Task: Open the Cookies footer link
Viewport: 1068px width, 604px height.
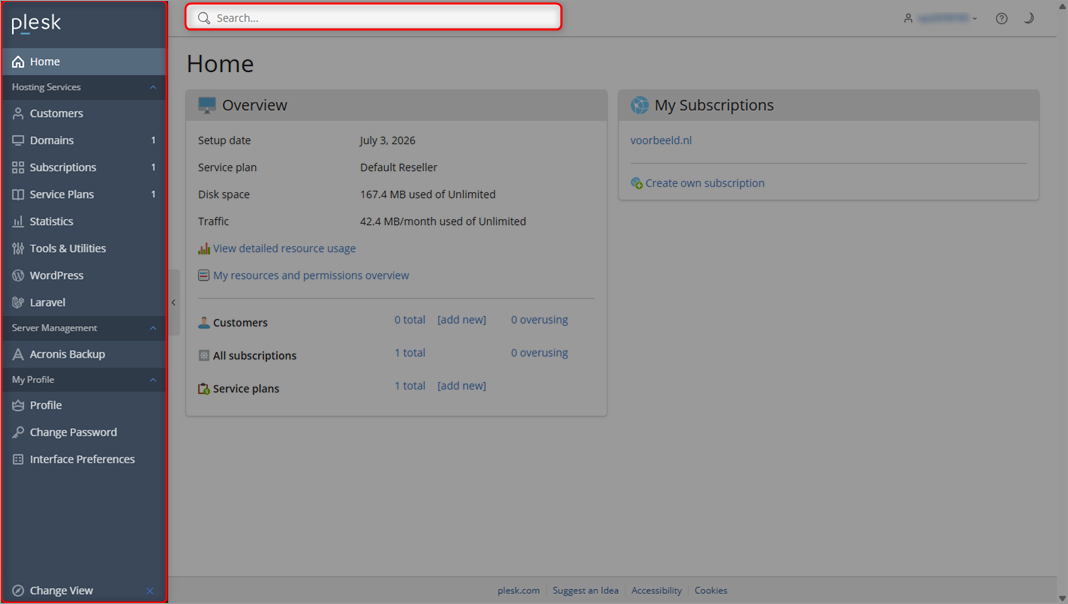Action: [x=710, y=590]
